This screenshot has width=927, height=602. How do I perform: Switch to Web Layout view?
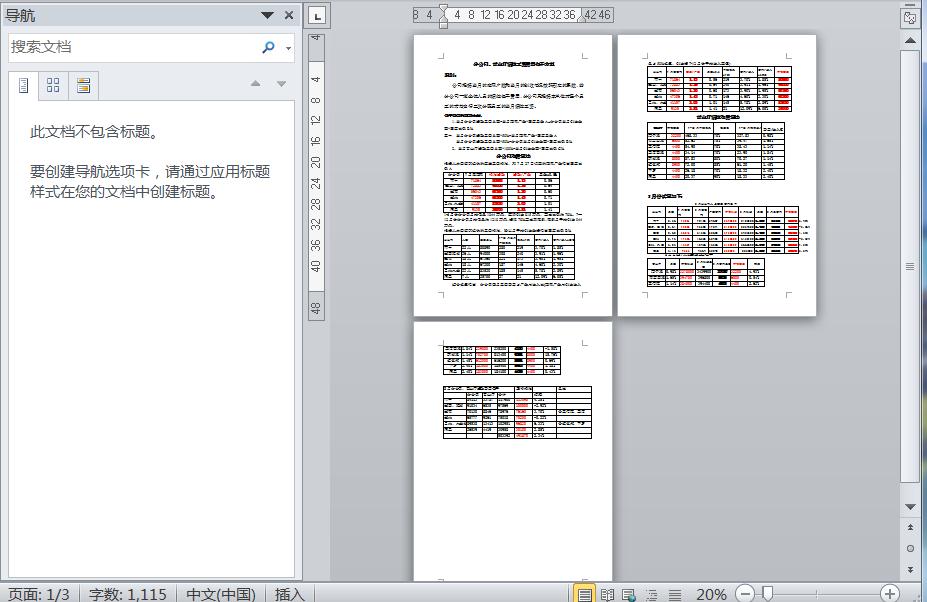[629, 594]
